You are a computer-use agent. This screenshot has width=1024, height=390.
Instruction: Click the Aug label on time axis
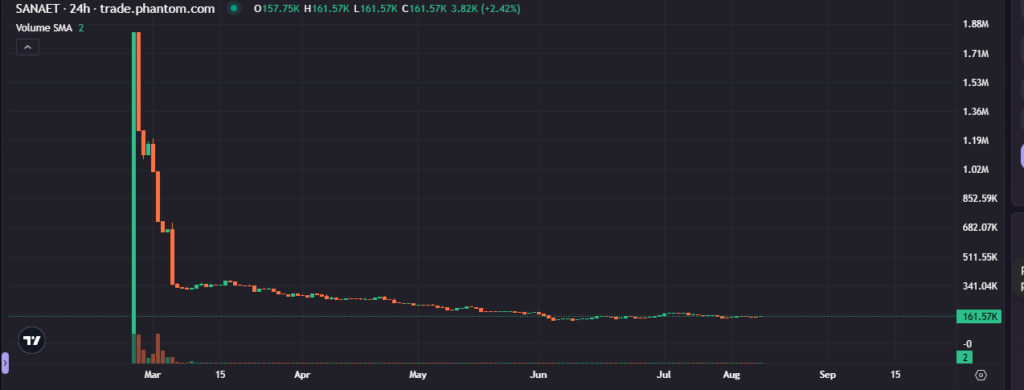coord(732,375)
